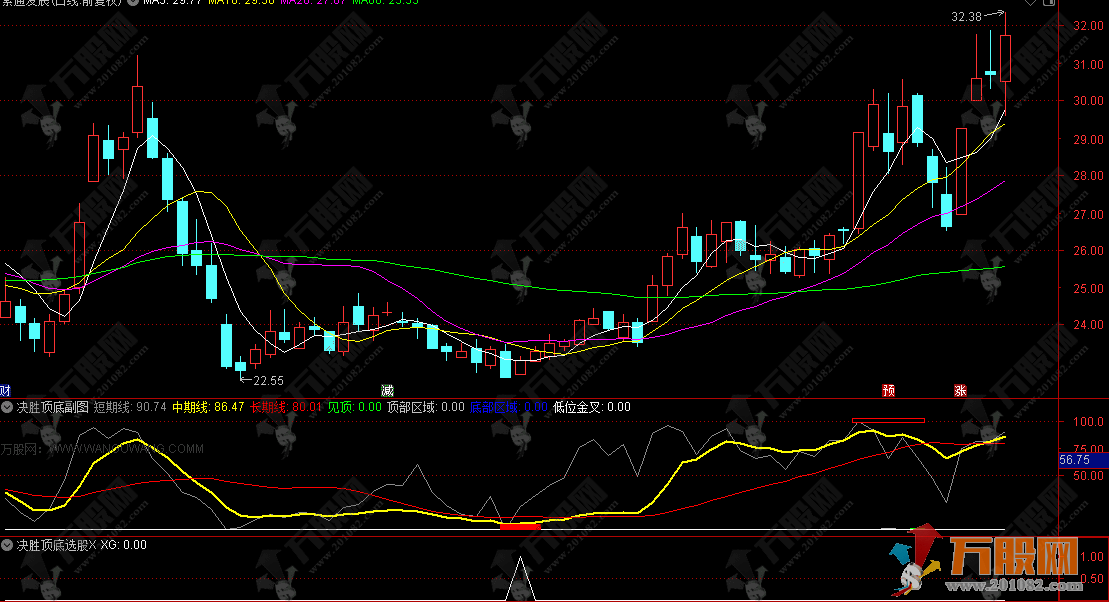The width and height of the screenshot is (1109, 602).
Task: Open the main chart MA settings dropdown
Action: [x=133, y=4]
